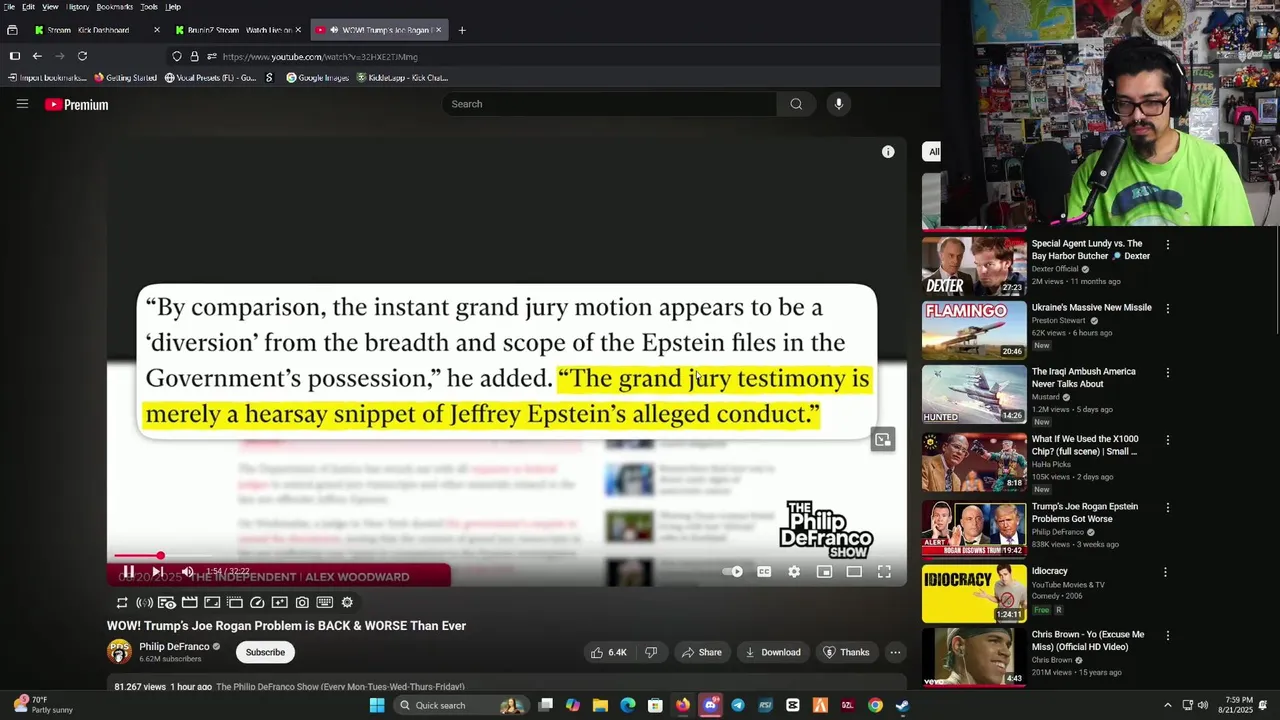The width and height of the screenshot is (1280, 720).
Task: Click the video info card icon
Action: point(888,152)
